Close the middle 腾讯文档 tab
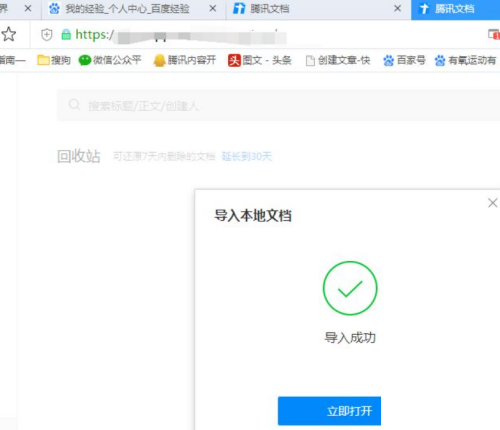Screen dimensions: 500x430 397,9
